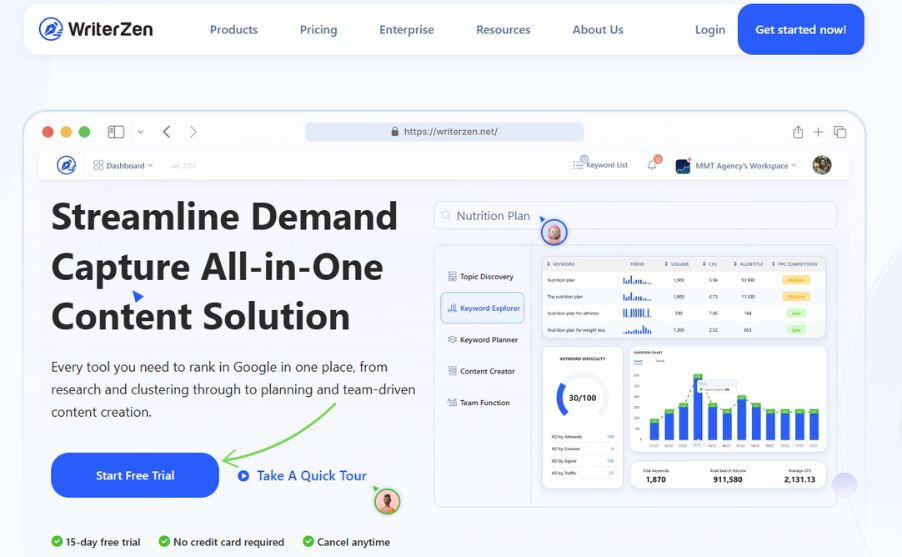Image resolution: width=902 pixels, height=557 pixels.
Task: Click the '15-day free trial' green checkmark
Action: point(57,542)
